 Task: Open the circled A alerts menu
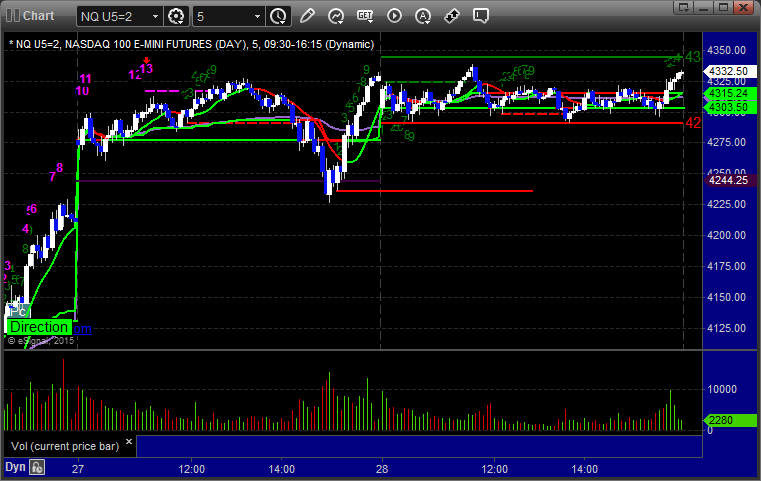[423, 16]
